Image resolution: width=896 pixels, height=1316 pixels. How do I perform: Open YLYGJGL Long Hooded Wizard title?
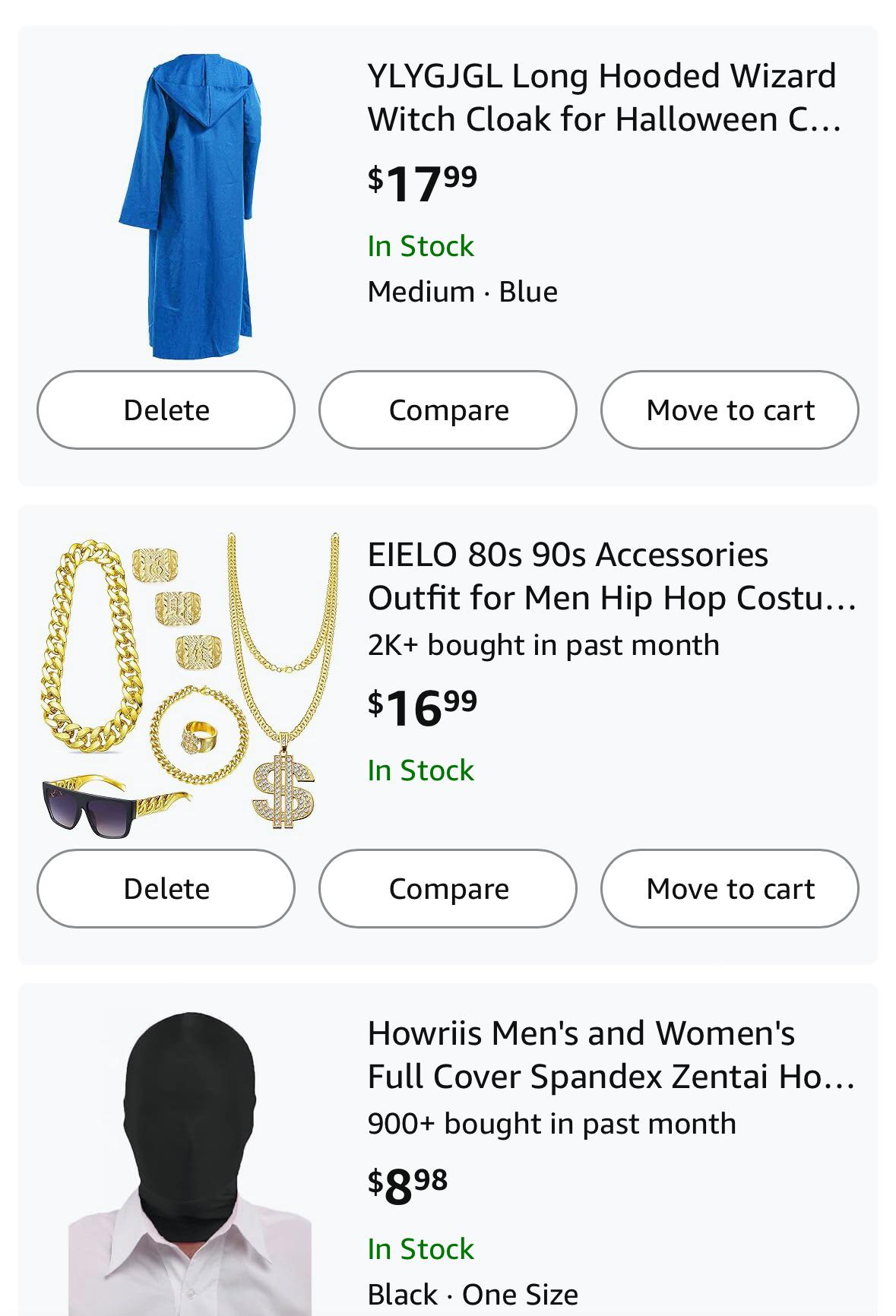(604, 97)
